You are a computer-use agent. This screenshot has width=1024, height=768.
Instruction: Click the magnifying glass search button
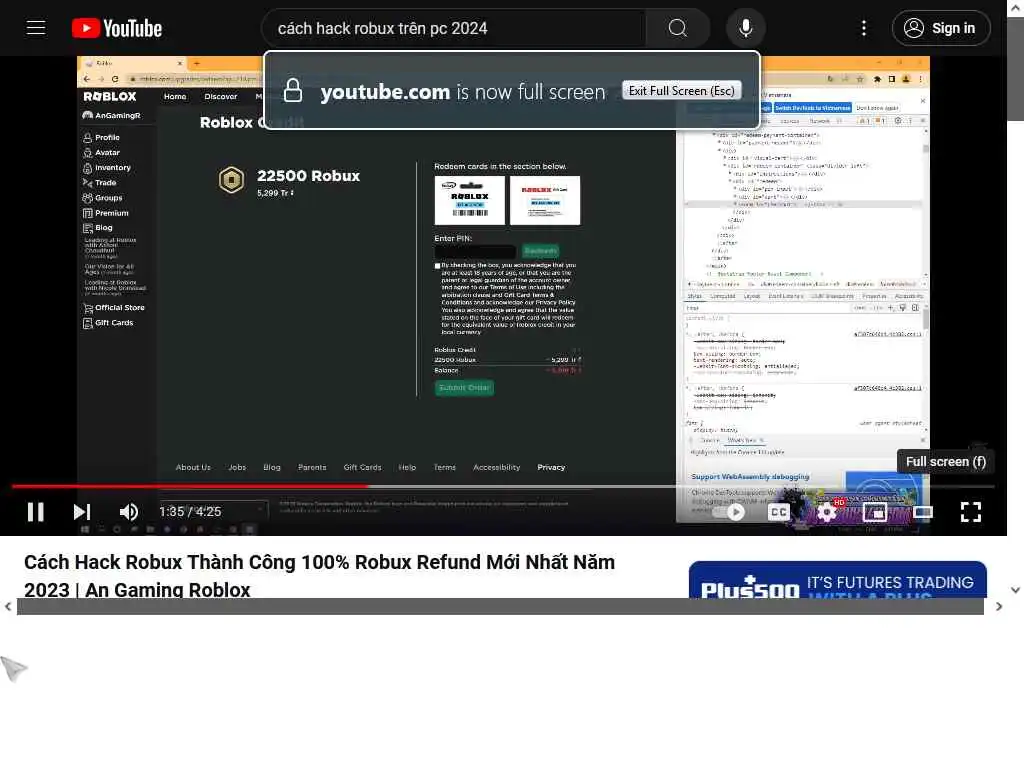678,28
